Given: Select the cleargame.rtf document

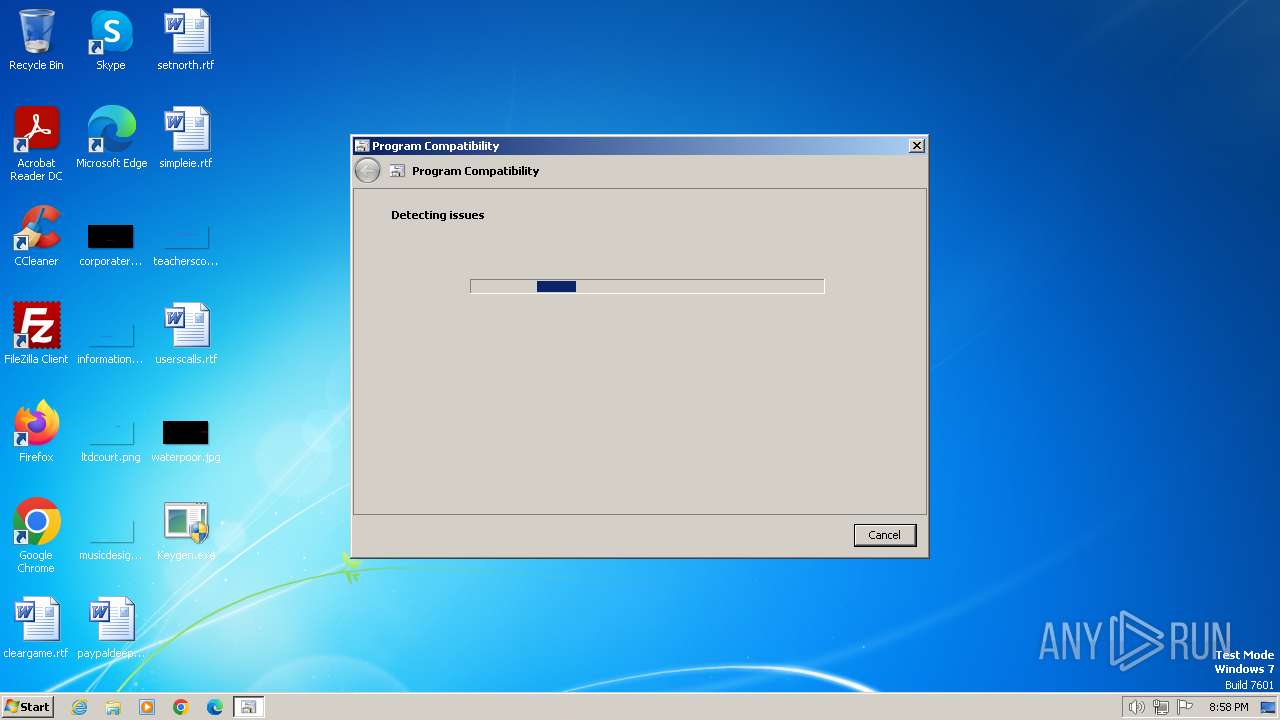Looking at the screenshot, I should 36,628.
